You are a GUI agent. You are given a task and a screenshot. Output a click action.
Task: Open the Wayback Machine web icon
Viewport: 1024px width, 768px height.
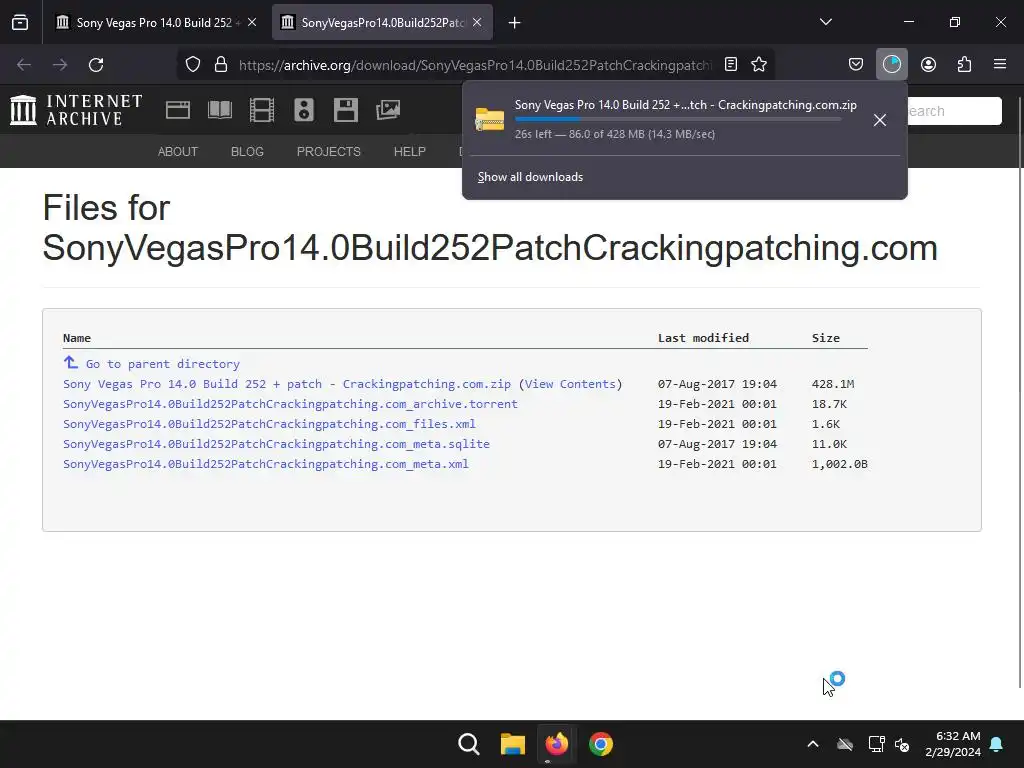(178, 110)
